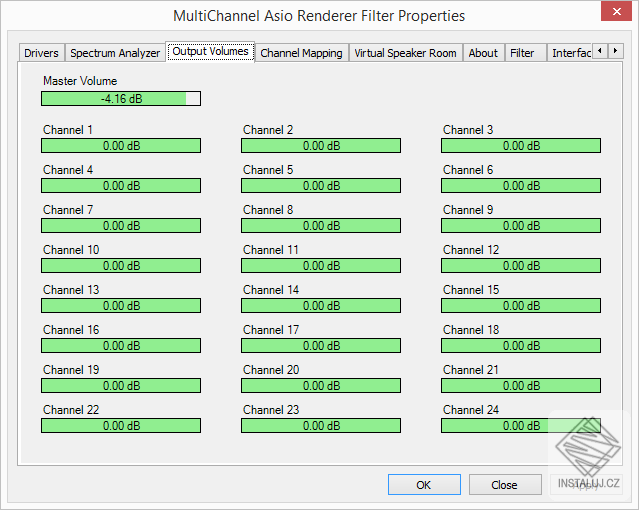Viewport: 639px width, 510px height.
Task: Adjust the Channel 7 volume slider
Action: 121,225
